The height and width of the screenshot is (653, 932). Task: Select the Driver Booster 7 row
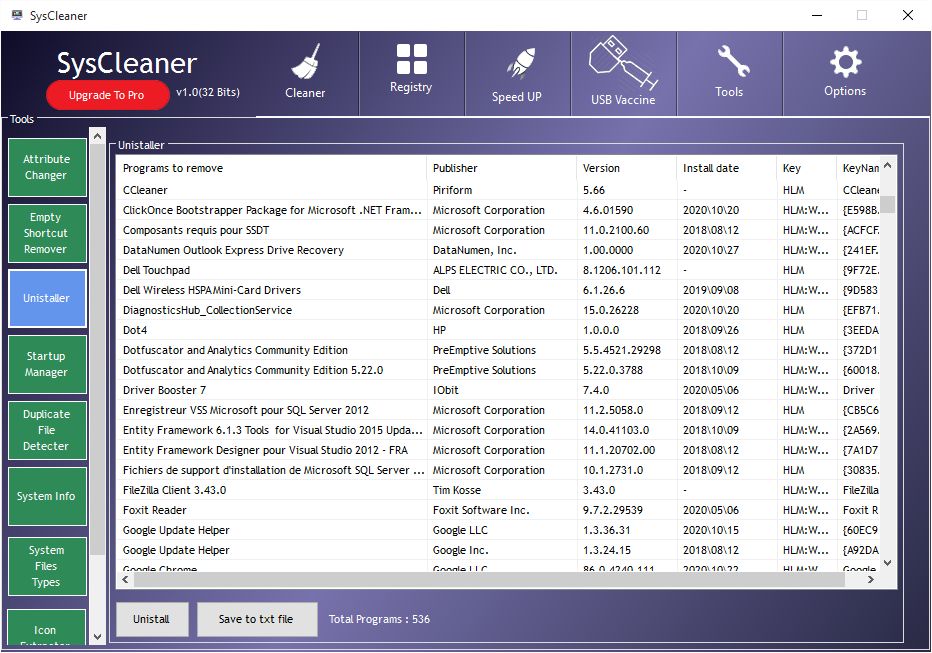(x=498, y=390)
